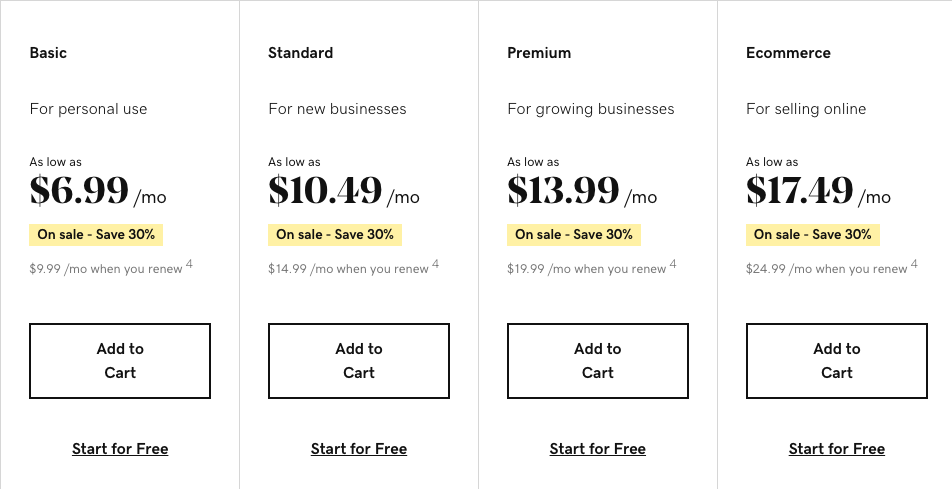Start for Free under Basic plan
Screen dimensions: 952x489
pyautogui.click(x=120, y=449)
